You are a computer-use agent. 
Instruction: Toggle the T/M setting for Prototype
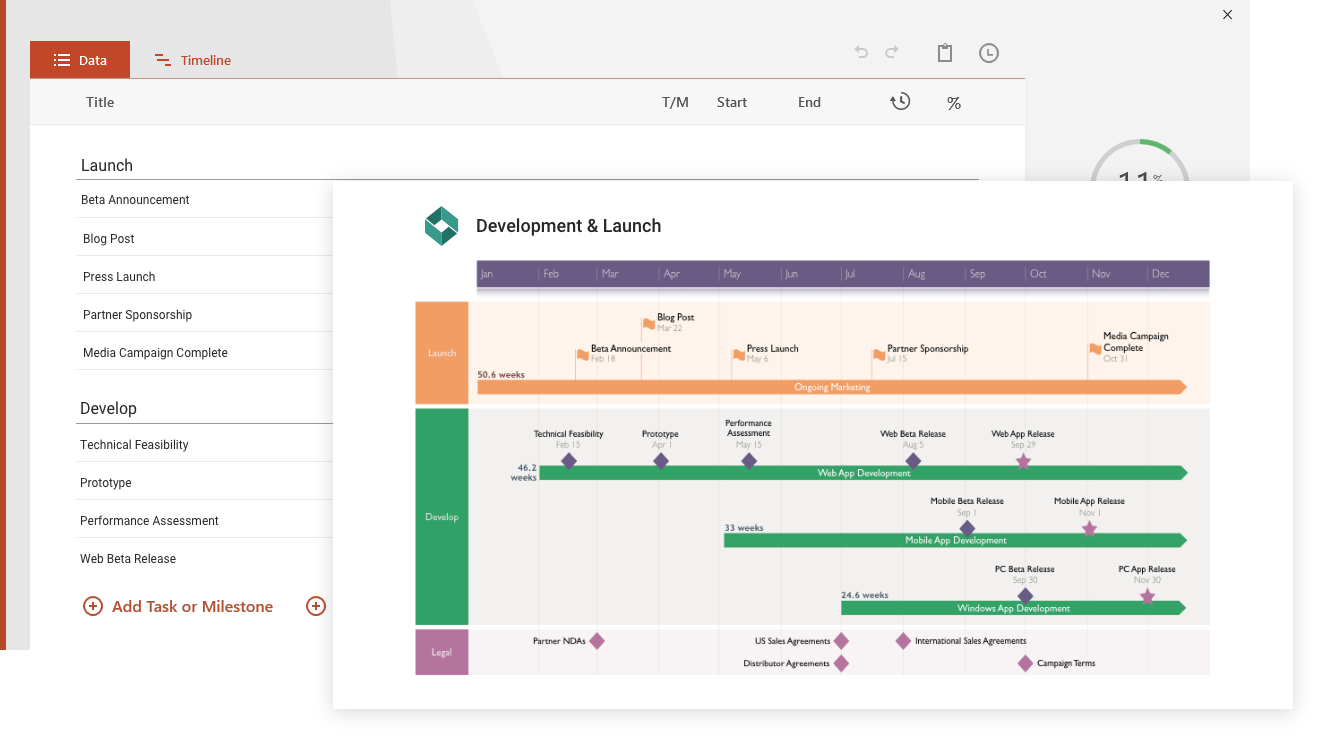[x=675, y=482]
